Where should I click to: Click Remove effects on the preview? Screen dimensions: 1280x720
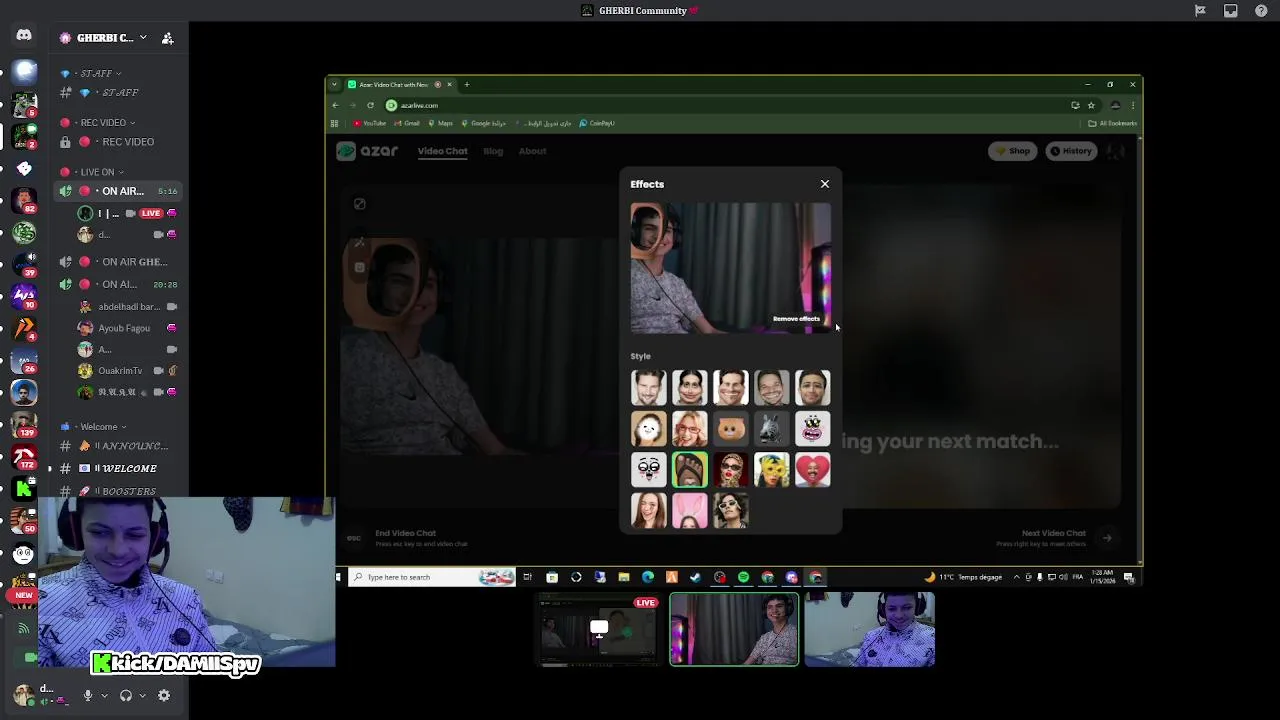796,319
